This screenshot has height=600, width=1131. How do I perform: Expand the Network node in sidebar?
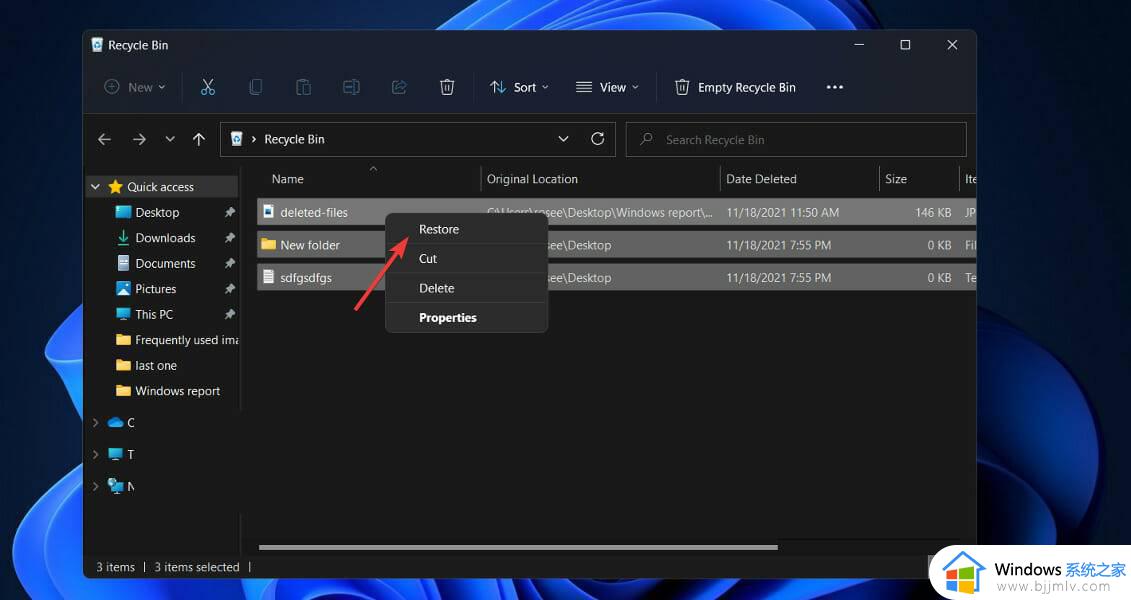tap(95, 486)
